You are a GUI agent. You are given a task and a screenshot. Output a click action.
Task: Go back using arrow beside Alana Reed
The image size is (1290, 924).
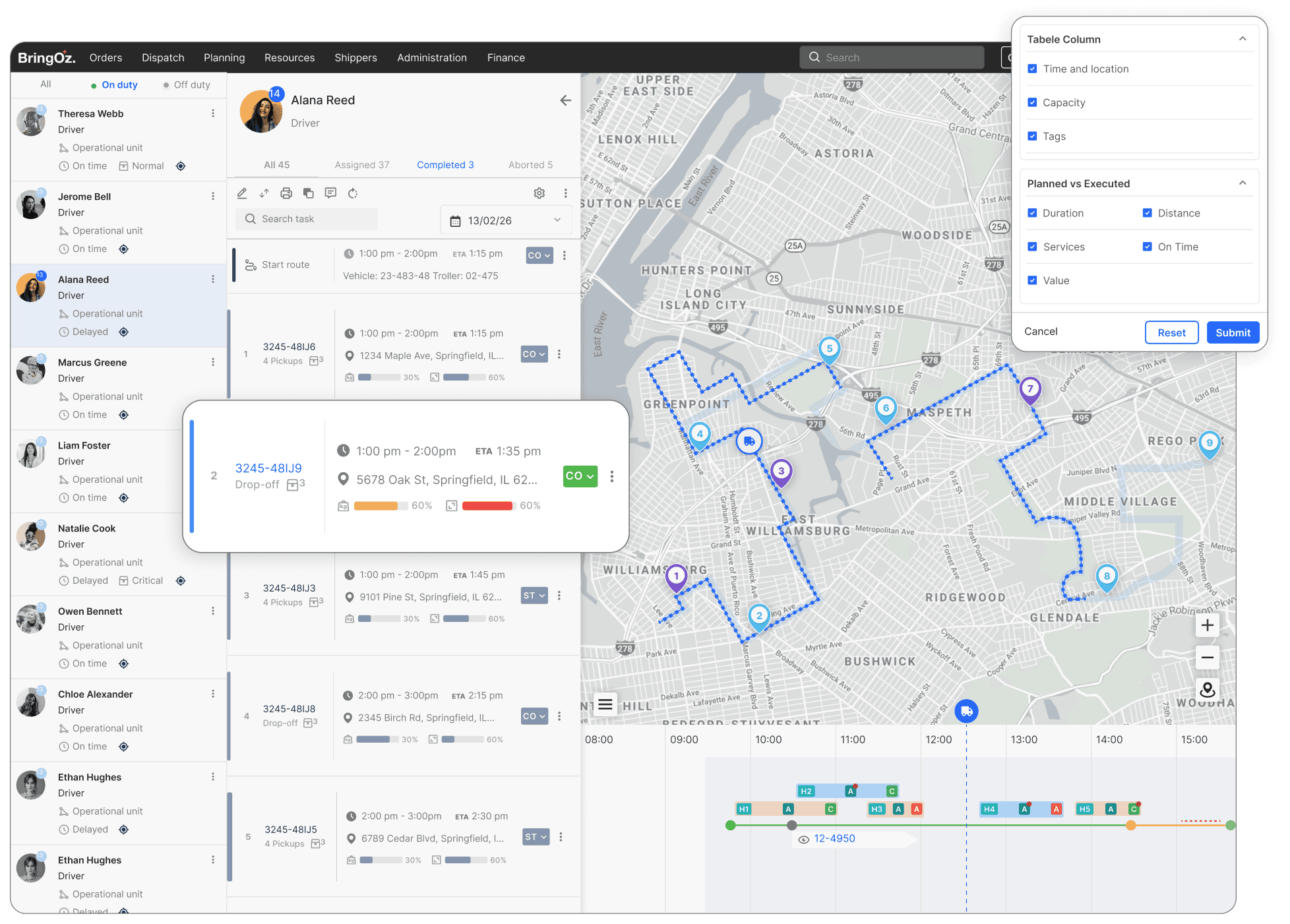click(565, 100)
